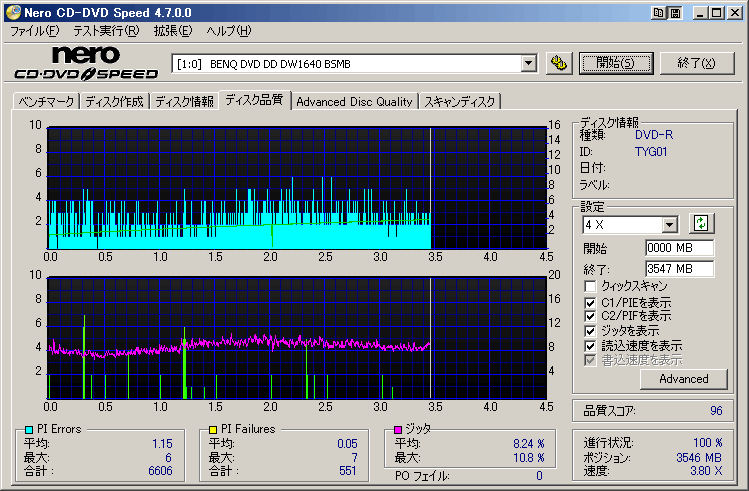Image resolution: width=749 pixels, height=491 pixels.
Task: Click jitter 最大 value 10.8 %
Action: pos(529,458)
